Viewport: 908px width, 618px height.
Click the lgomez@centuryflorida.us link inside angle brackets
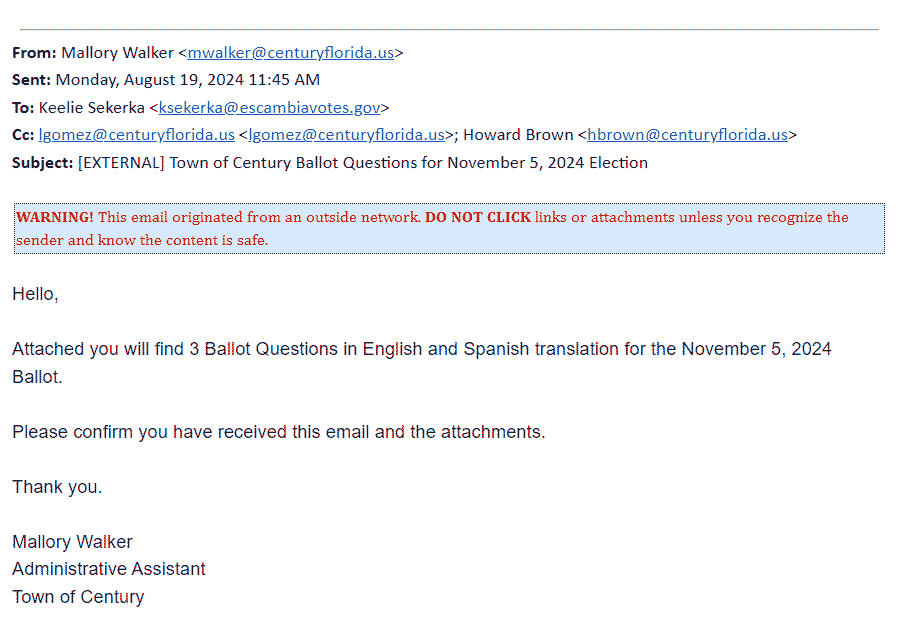click(x=346, y=135)
